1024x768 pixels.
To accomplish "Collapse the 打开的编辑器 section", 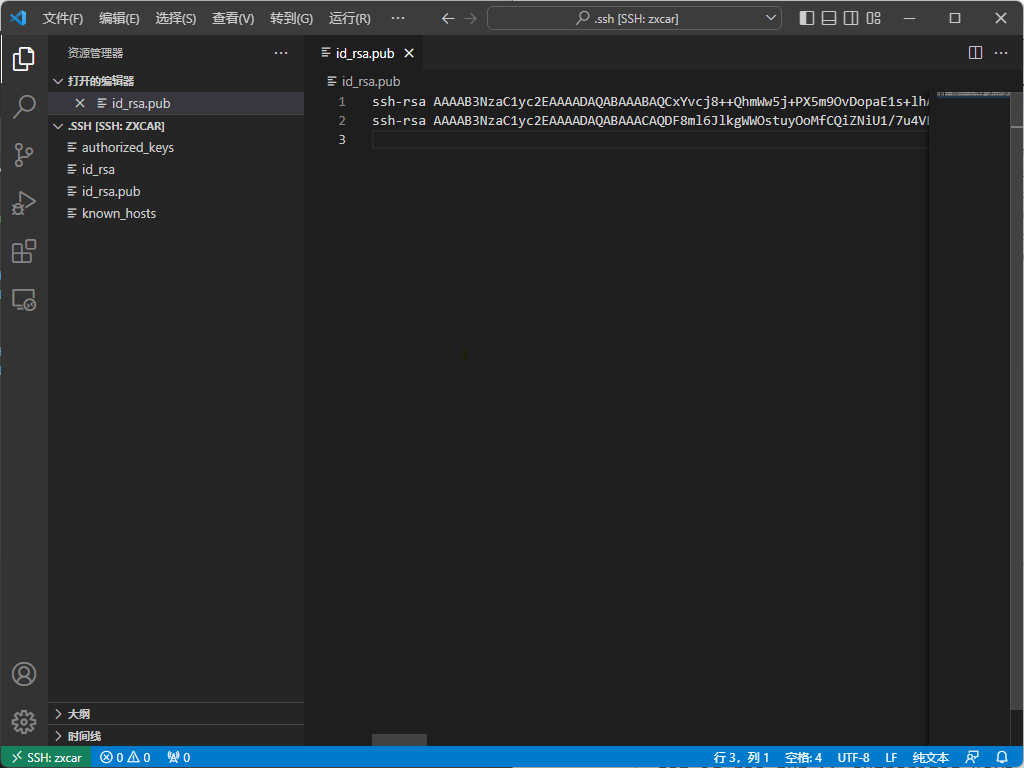I will [100, 81].
